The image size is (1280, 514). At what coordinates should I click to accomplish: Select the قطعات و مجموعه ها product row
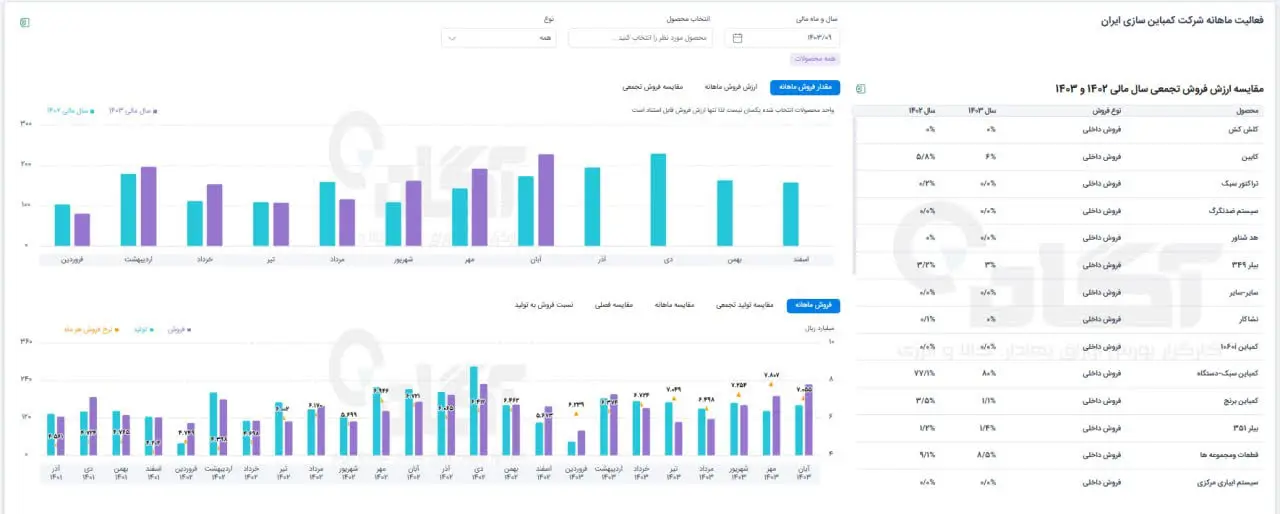[1060, 455]
